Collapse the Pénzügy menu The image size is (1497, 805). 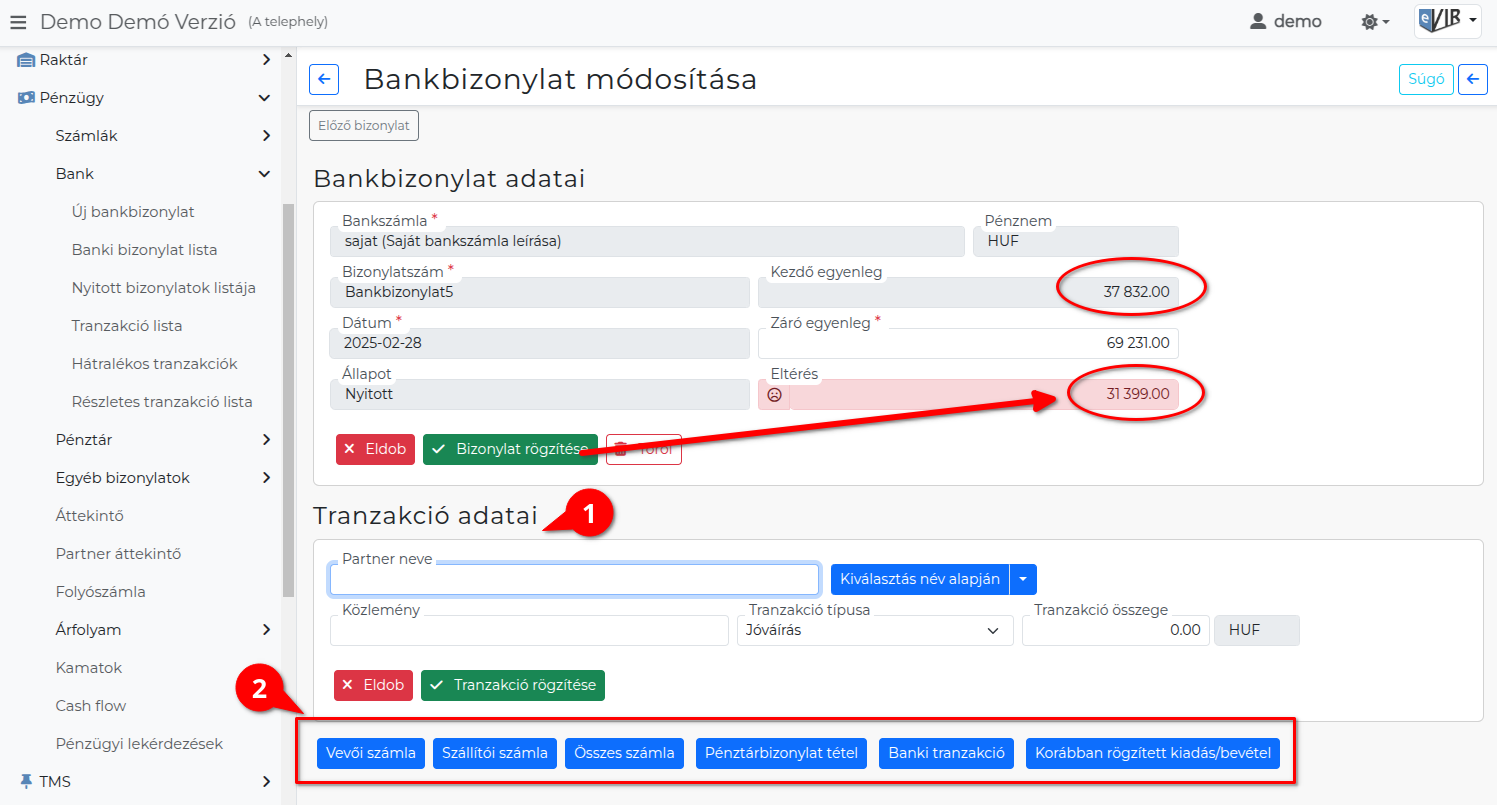(264, 98)
